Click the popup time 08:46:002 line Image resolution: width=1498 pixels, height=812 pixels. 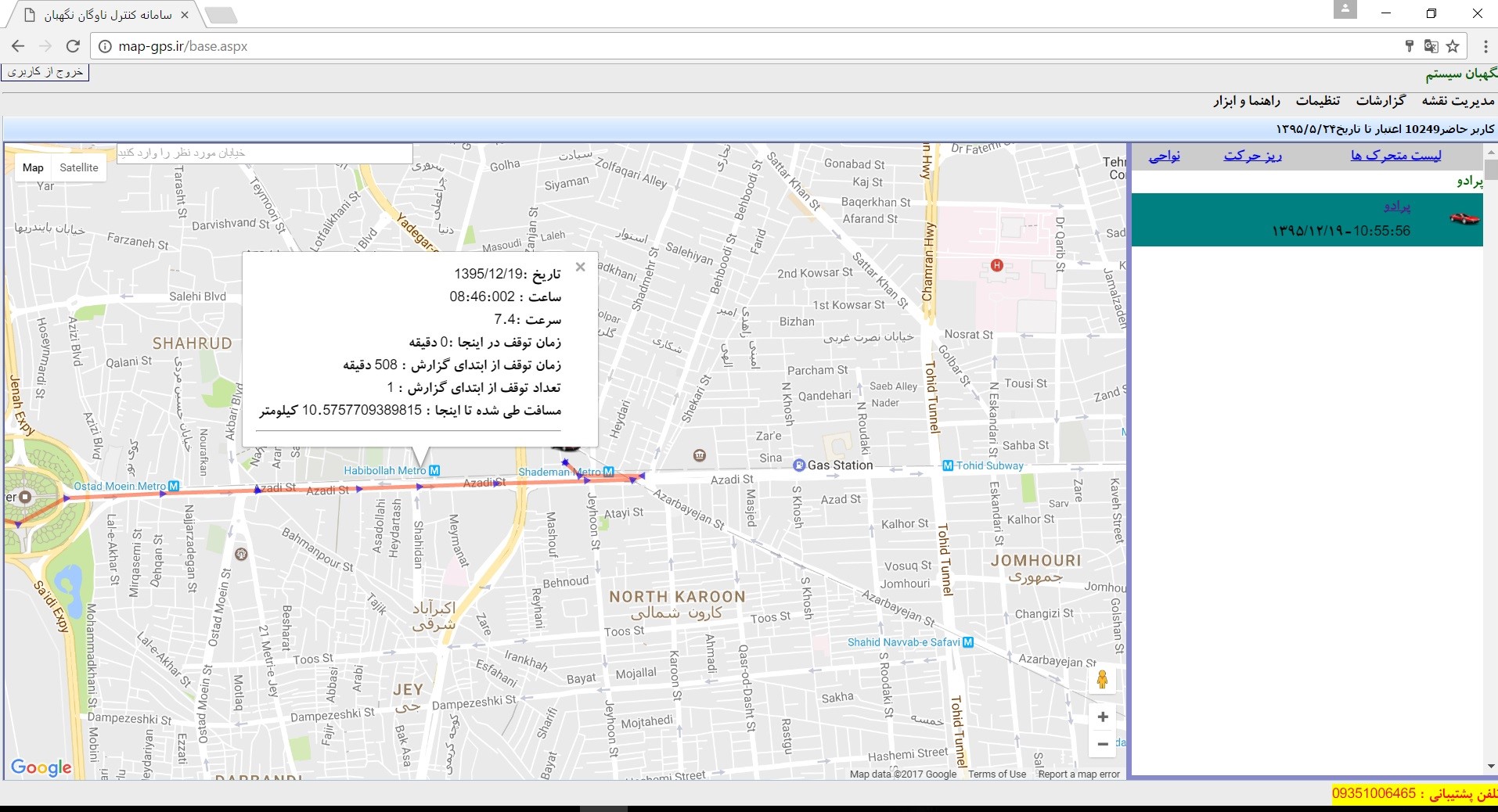pos(505,296)
